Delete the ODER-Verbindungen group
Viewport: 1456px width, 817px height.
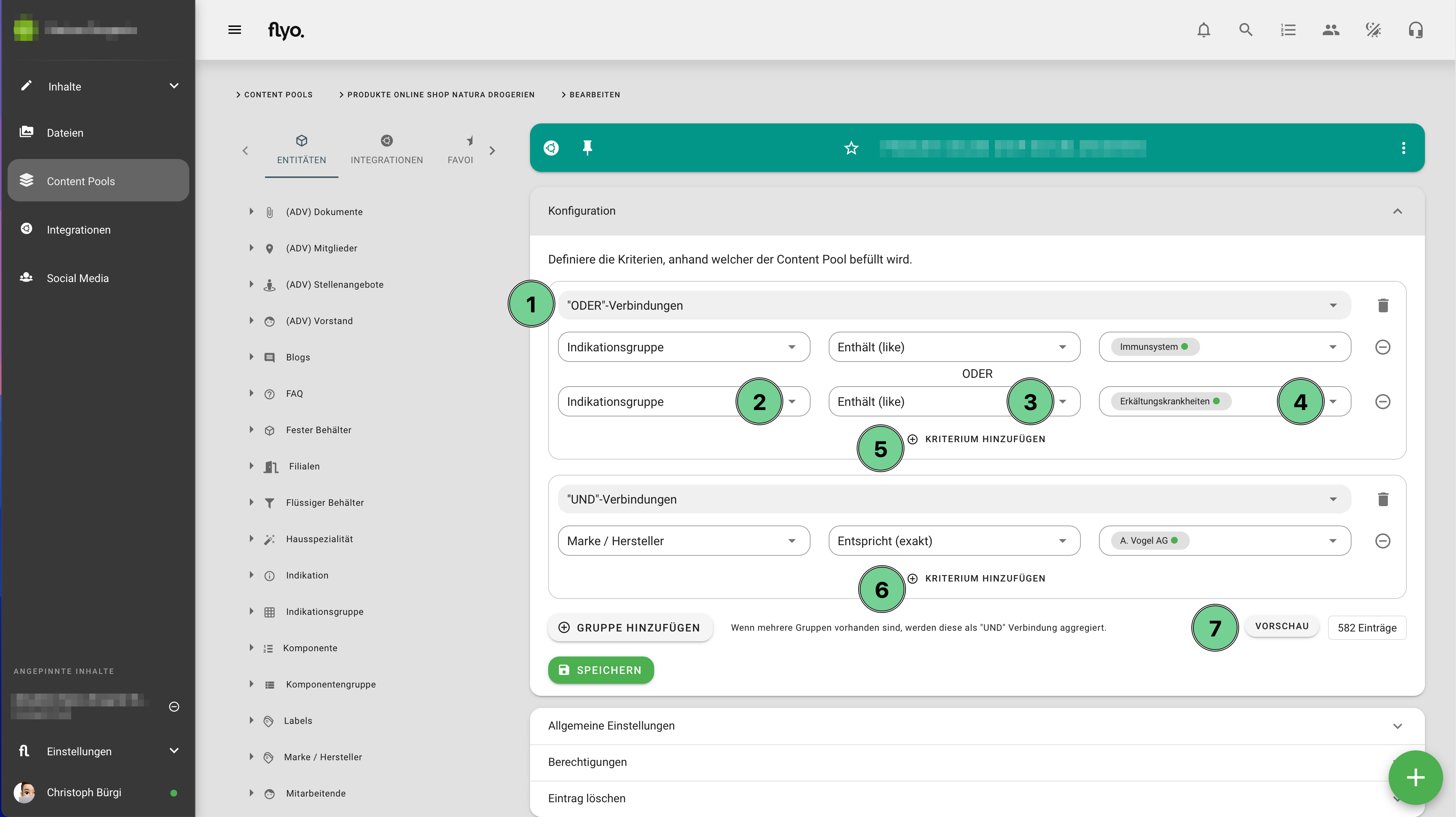[1383, 305]
